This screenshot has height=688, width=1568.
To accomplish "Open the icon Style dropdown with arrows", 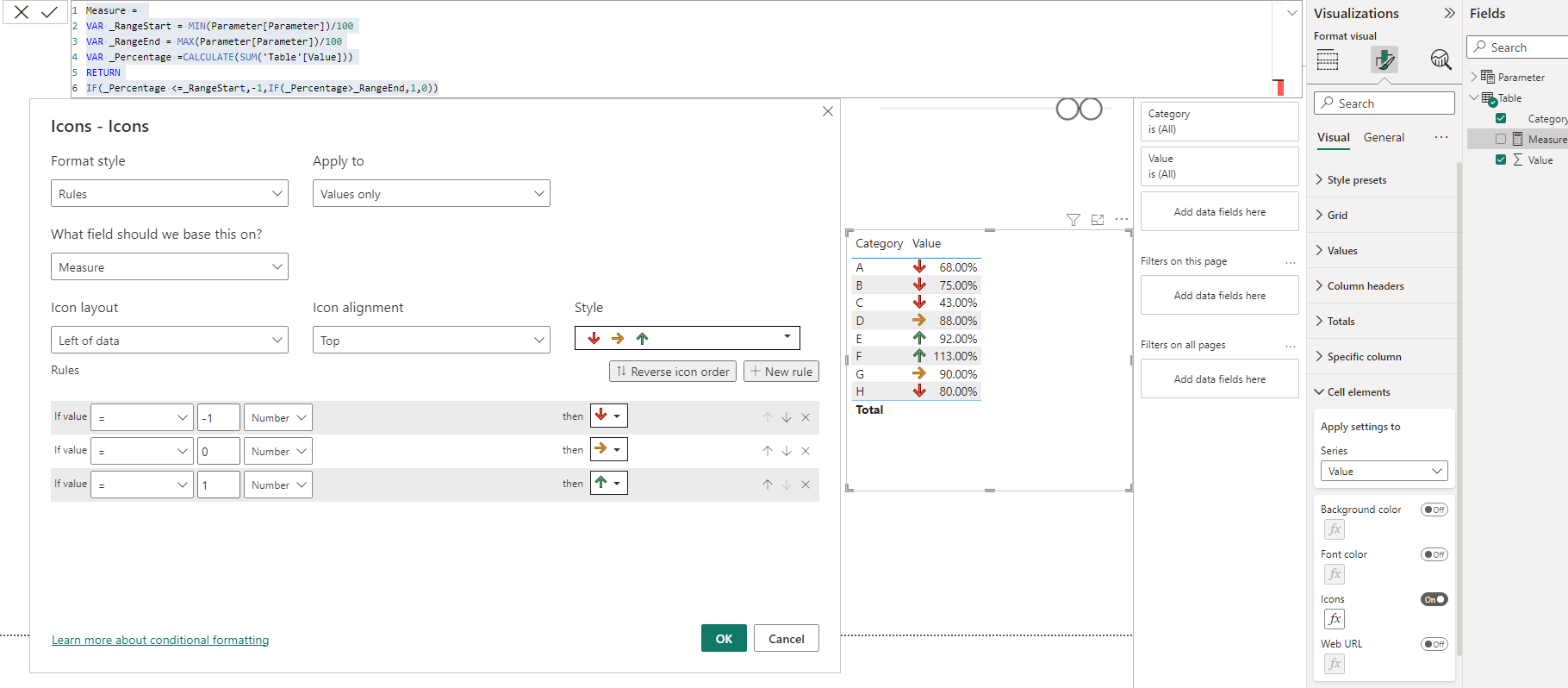I will coord(688,338).
